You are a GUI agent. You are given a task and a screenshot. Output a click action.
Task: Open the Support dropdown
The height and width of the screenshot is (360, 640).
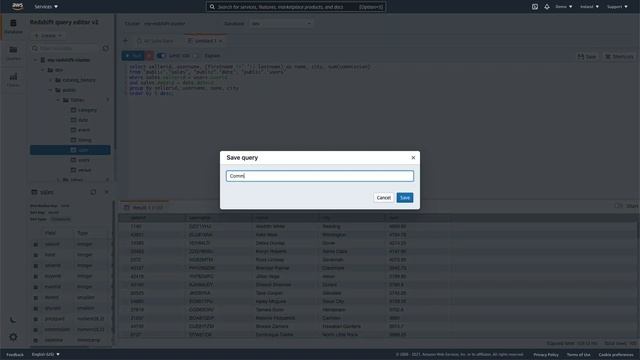click(617, 7)
